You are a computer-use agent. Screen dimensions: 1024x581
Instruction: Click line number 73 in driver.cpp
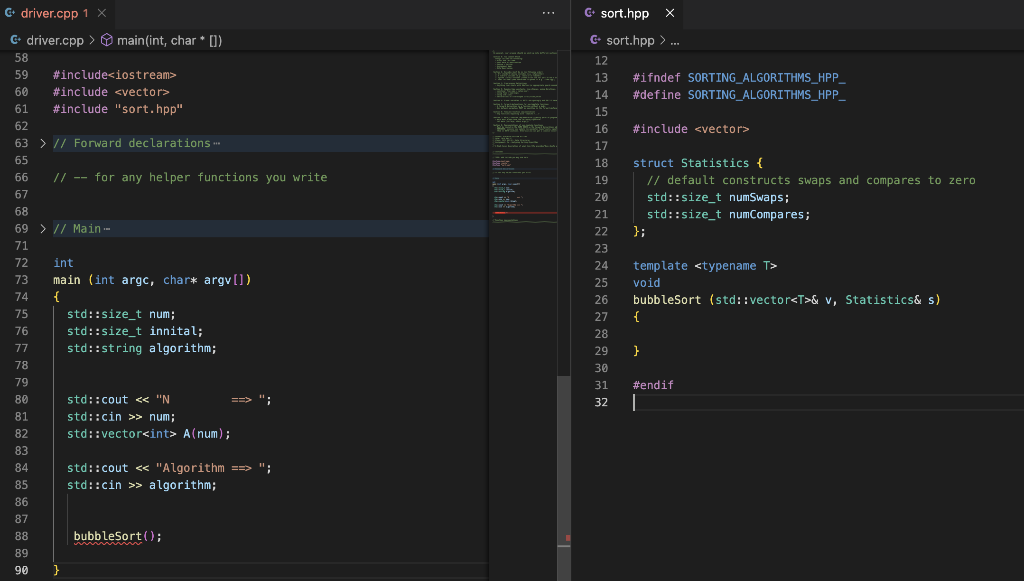[22, 280]
